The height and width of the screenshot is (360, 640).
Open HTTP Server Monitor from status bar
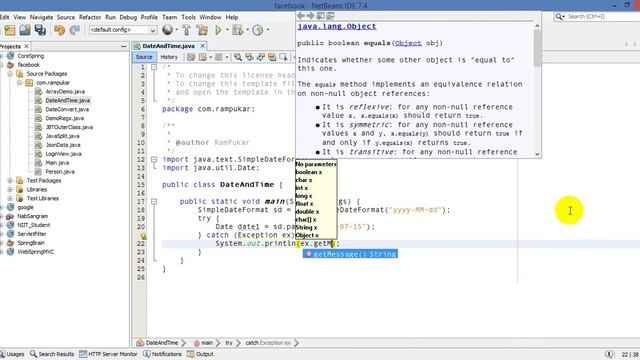[x=109, y=354]
